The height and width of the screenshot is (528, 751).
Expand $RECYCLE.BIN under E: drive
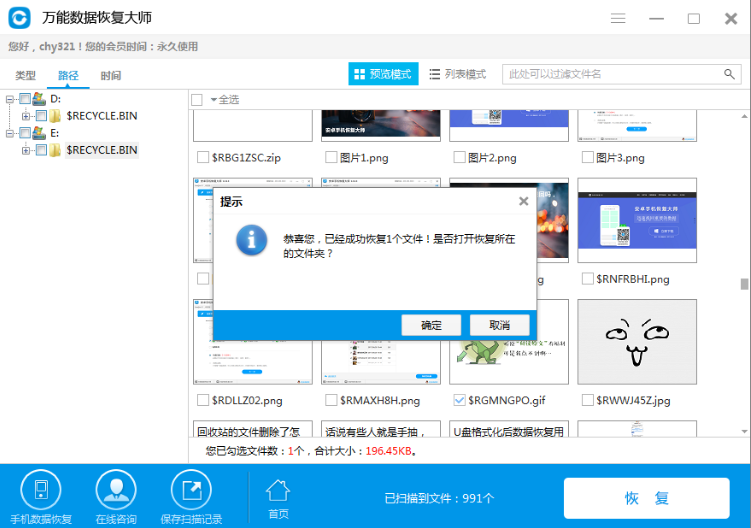(x=26, y=150)
